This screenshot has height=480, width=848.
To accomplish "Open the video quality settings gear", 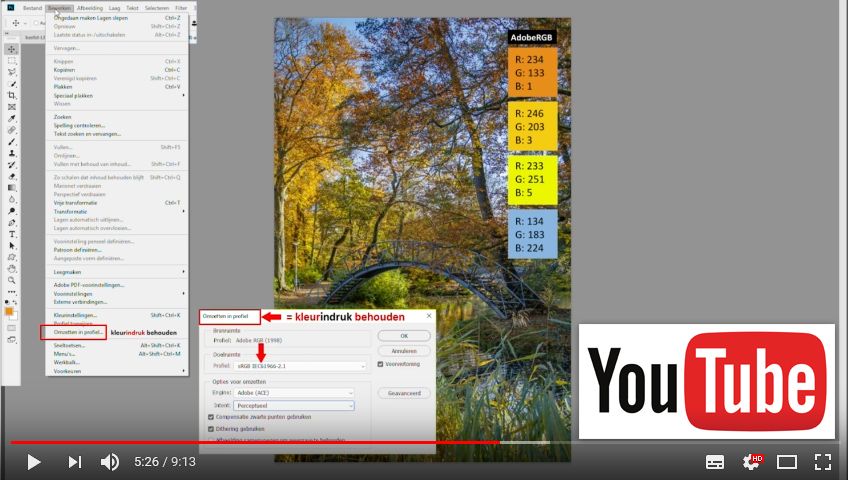I will pyautogui.click(x=751, y=462).
